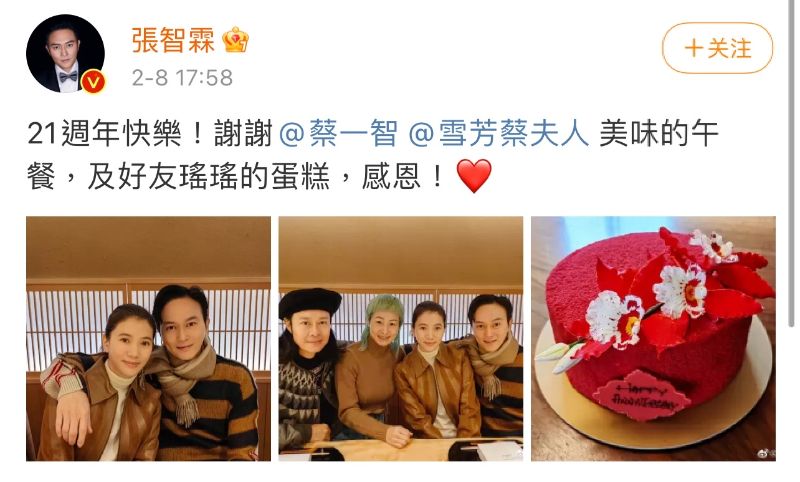Screen dimensions: 800x482
Task: Click the second text line ending 感恩
Action: (x=260, y=176)
